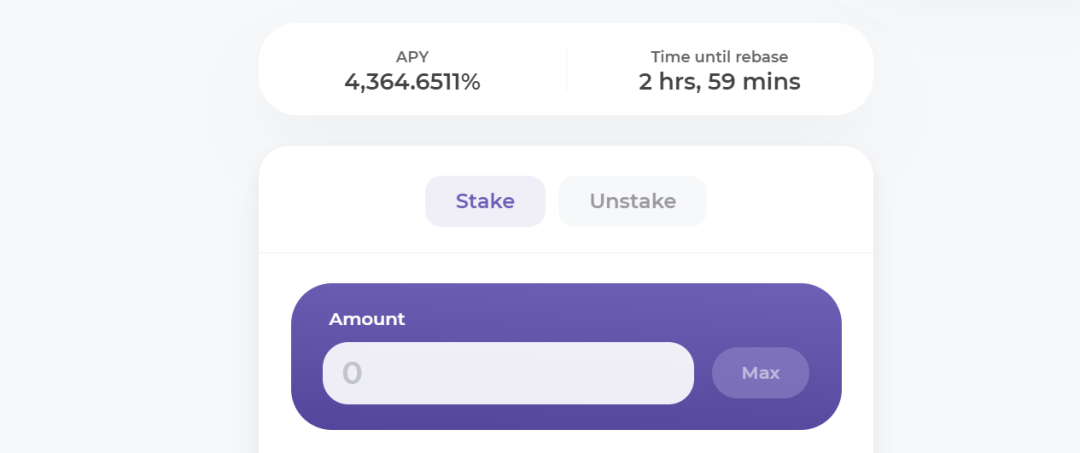Click the annual percentage yield figure
Image resolution: width=1080 pixels, height=453 pixels.
pyautogui.click(x=413, y=82)
